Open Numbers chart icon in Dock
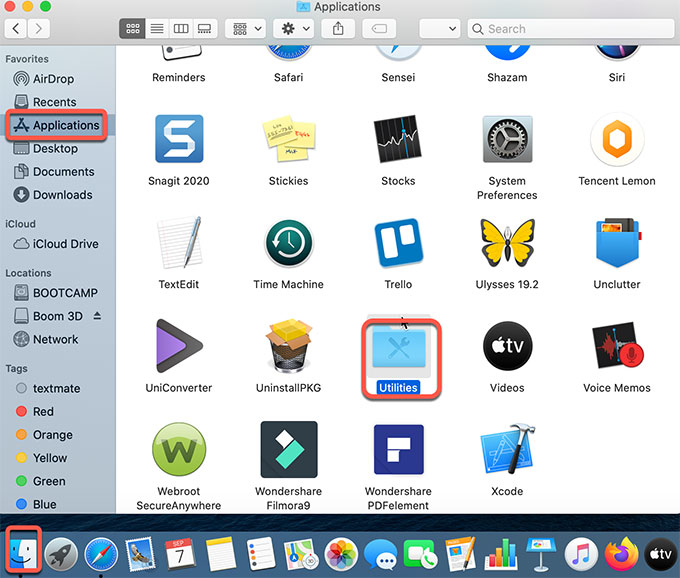This screenshot has width=680, height=578. [x=501, y=554]
